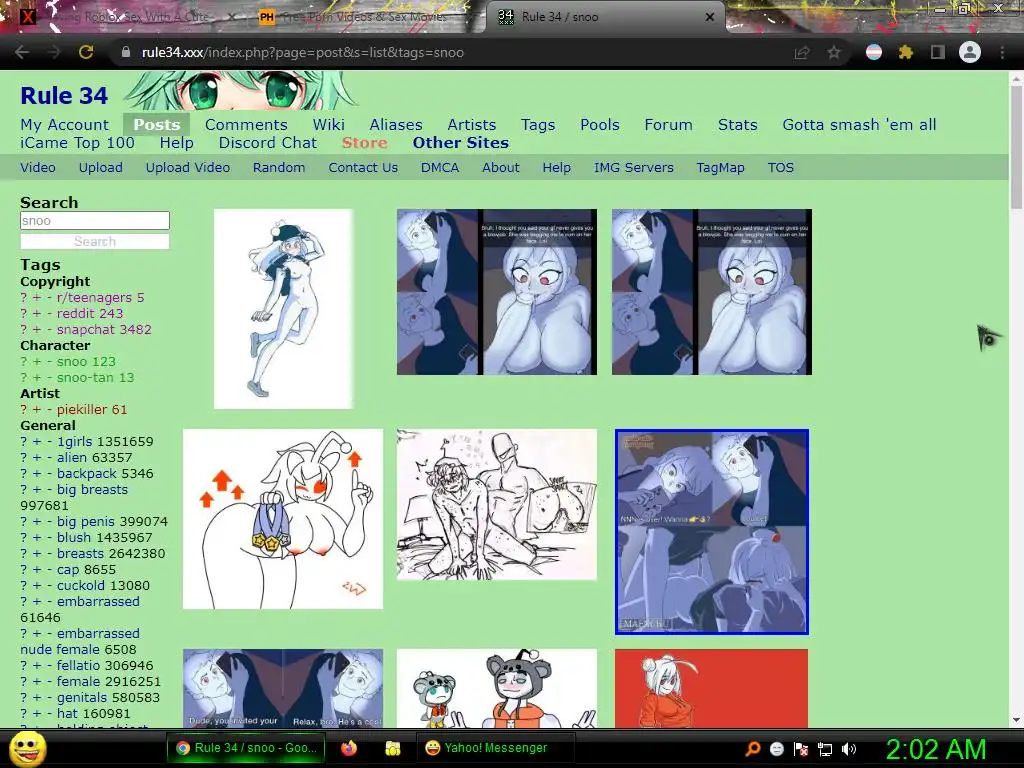Image resolution: width=1024 pixels, height=768 pixels.
Task: Open the Discord Chat link
Action: point(268,143)
